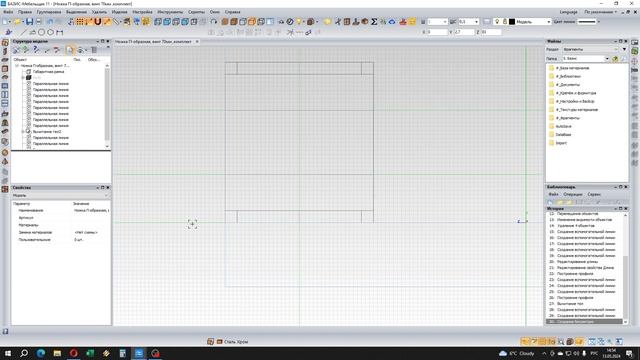Open the Модель layer dropdown
This screenshot has width=640, height=360.
549,22
